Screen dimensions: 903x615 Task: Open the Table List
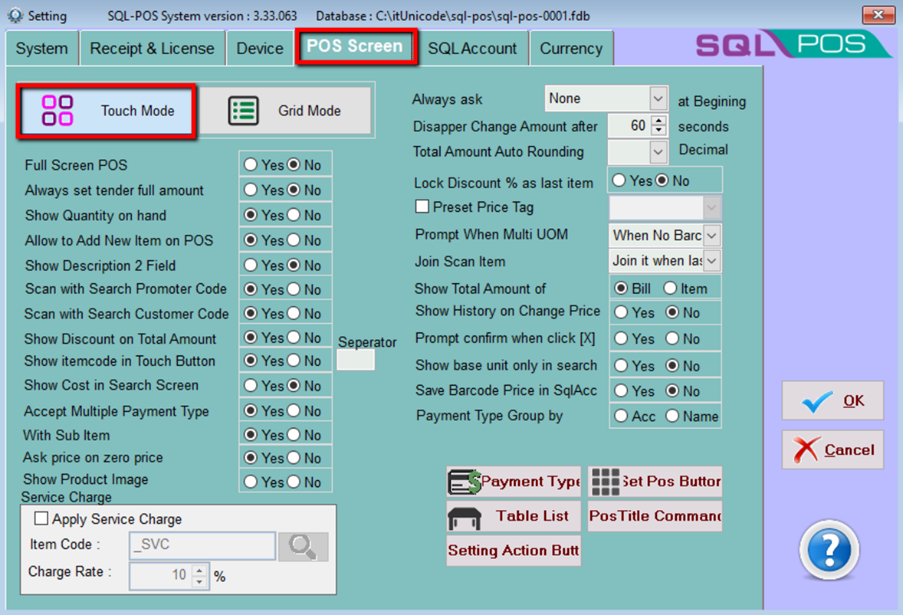tap(514, 517)
